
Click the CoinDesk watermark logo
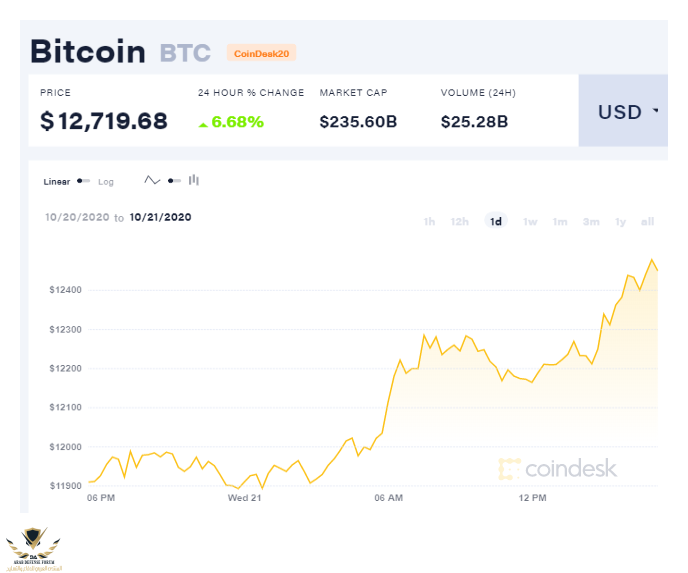(558, 469)
